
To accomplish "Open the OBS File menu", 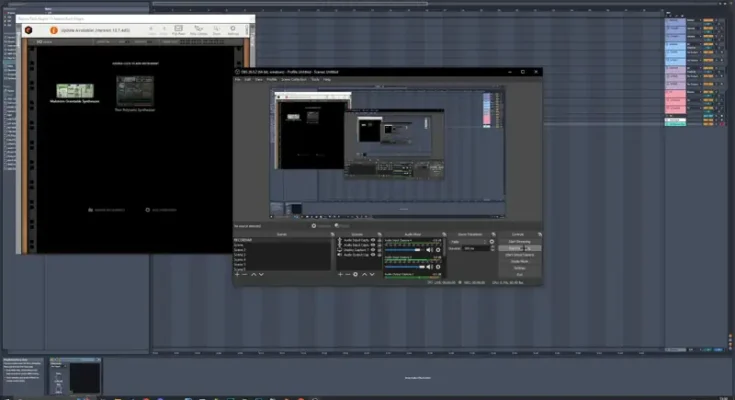I will tap(238, 79).
